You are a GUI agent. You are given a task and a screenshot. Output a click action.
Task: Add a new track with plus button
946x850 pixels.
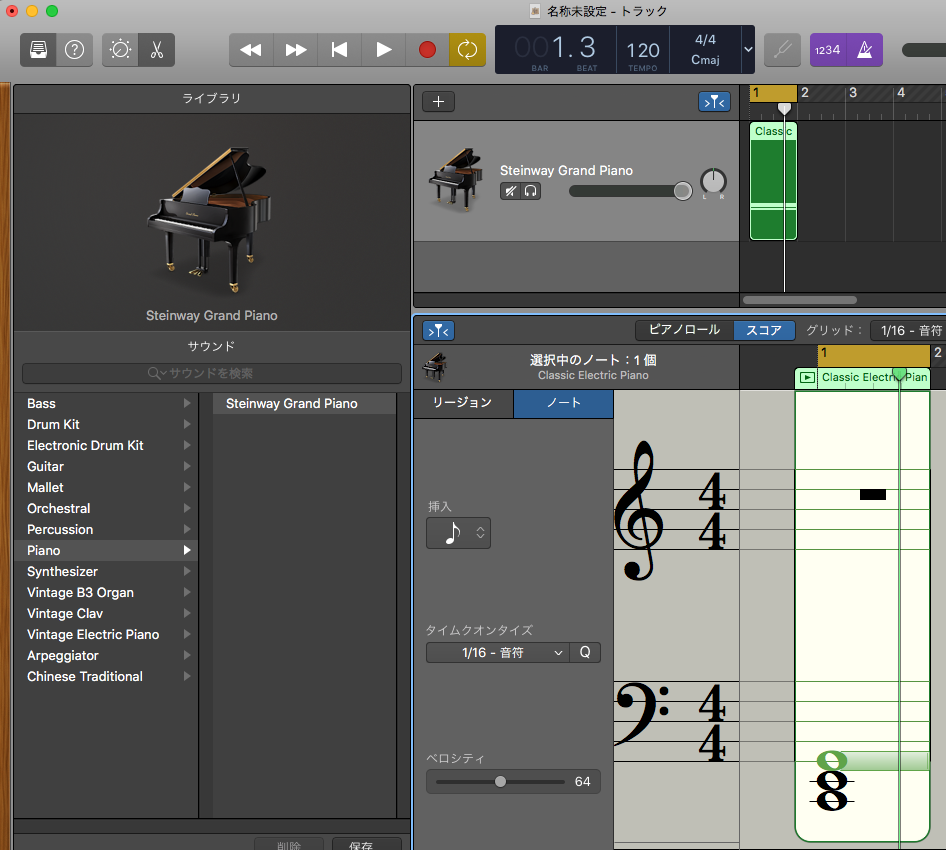439,101
